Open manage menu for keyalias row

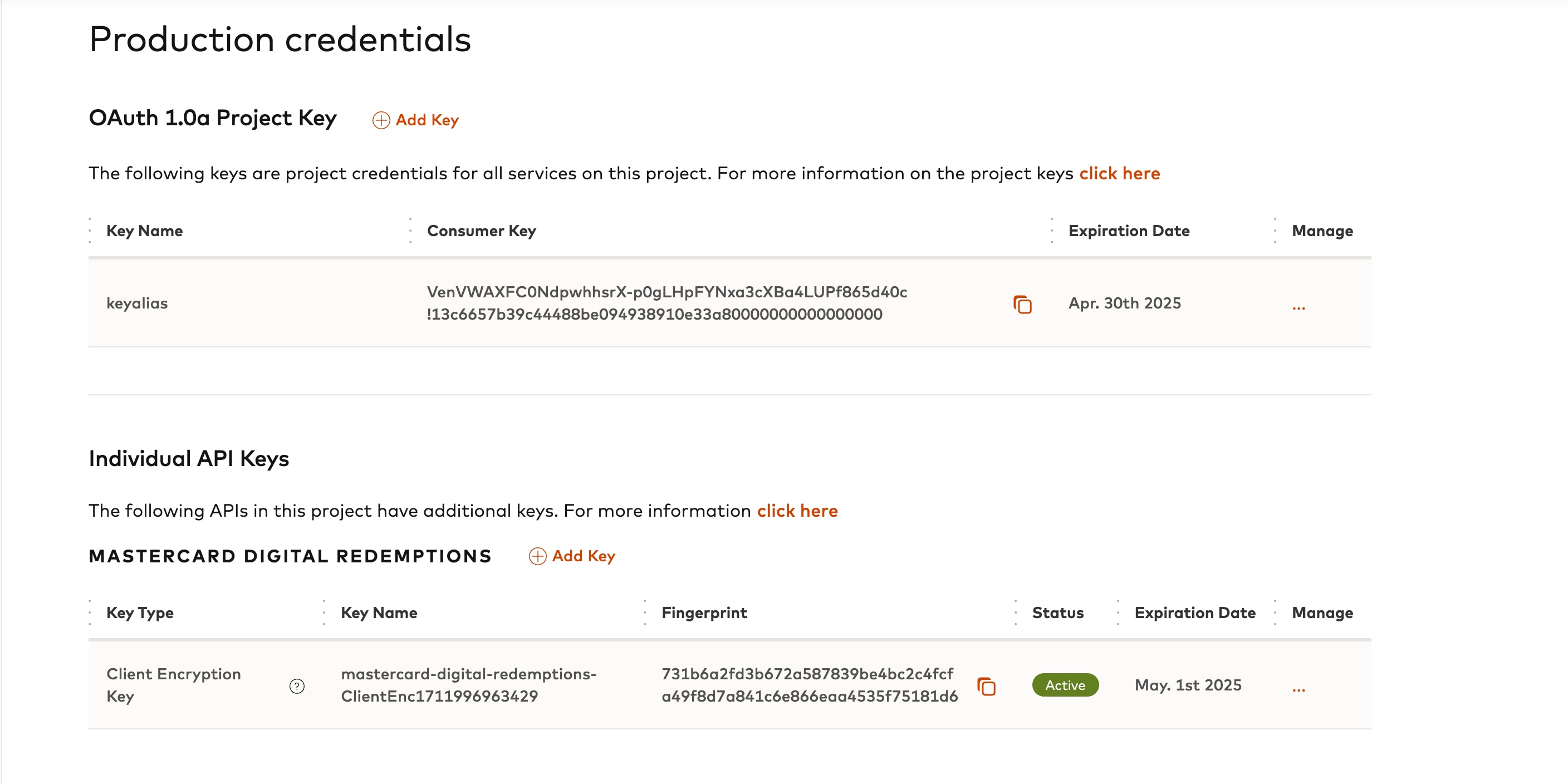pyautogui.click(x=1298, y=307)
